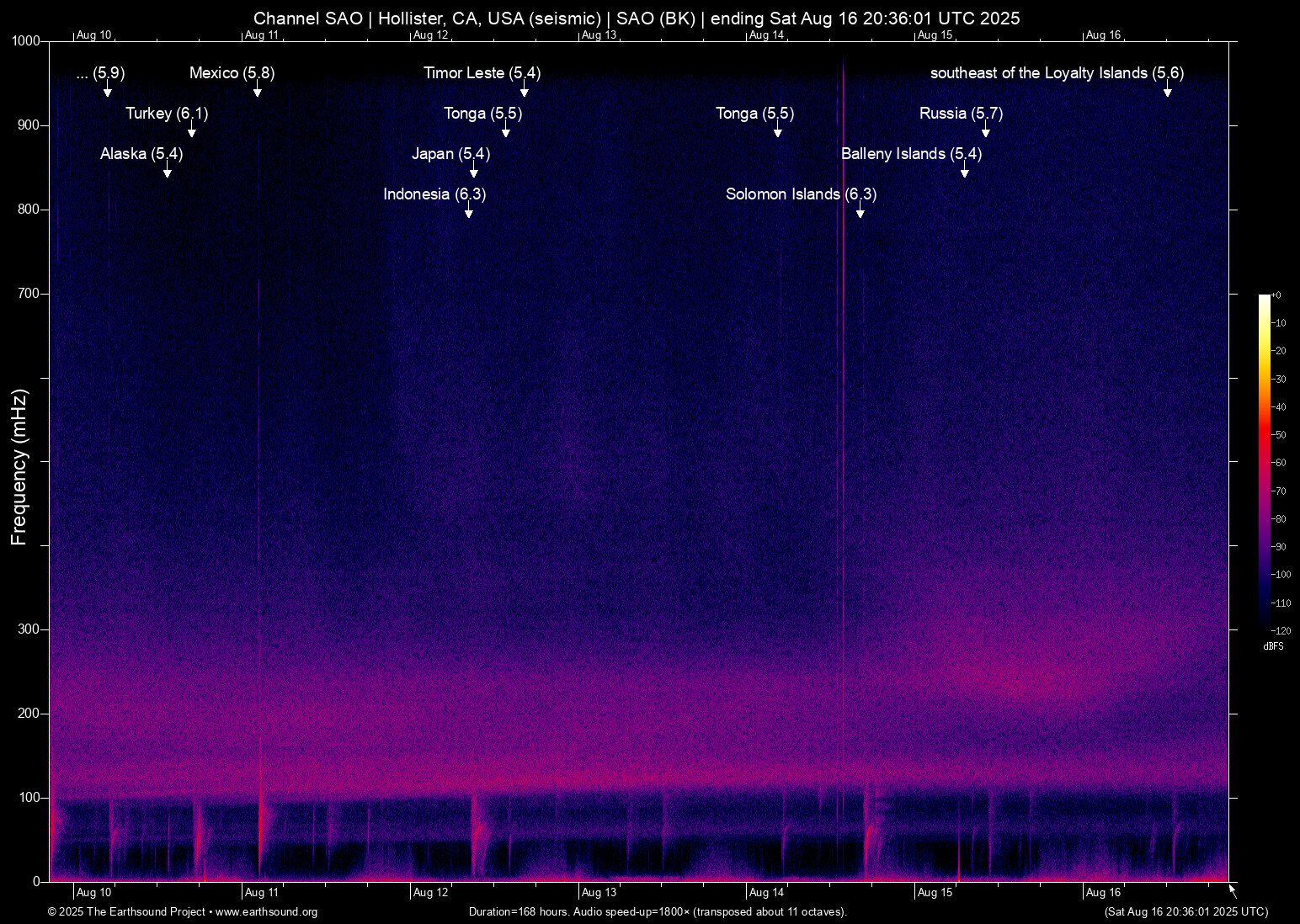1300x924 pixels.
Task: Click the arrow marker below Russia (5.7)
Action: coord(986,130)
